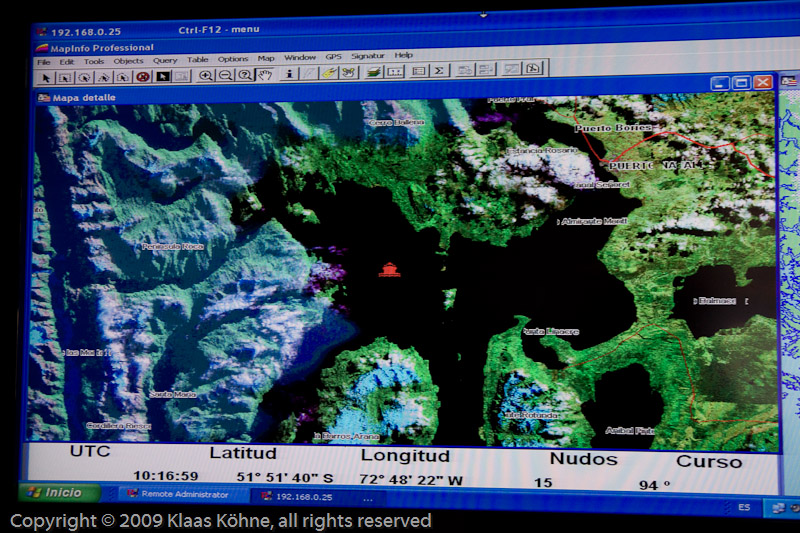Image resolution: width=800 pixels, height=533 pixels.
Task: Open the GPS menu
Action: 333,57
